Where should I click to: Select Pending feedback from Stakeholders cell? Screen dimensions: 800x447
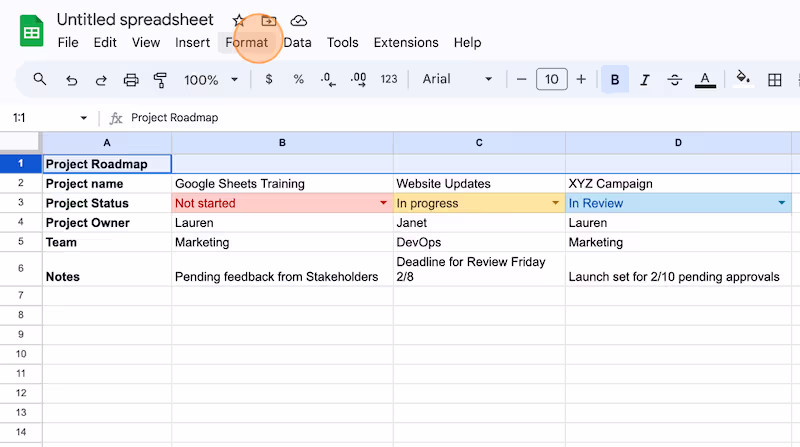(282, 269)
